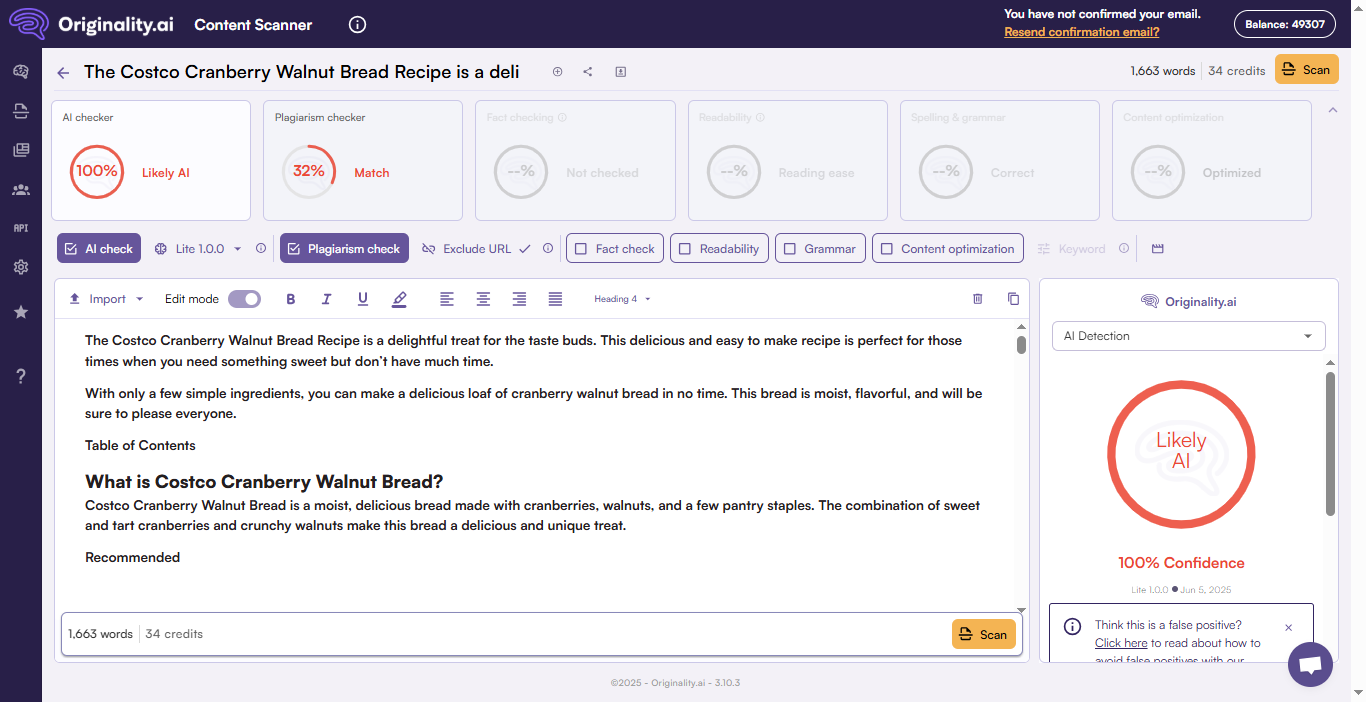Open the Click here false positives link
This screenshot has height=702, width=1366.
click(x=1121, y=643)
